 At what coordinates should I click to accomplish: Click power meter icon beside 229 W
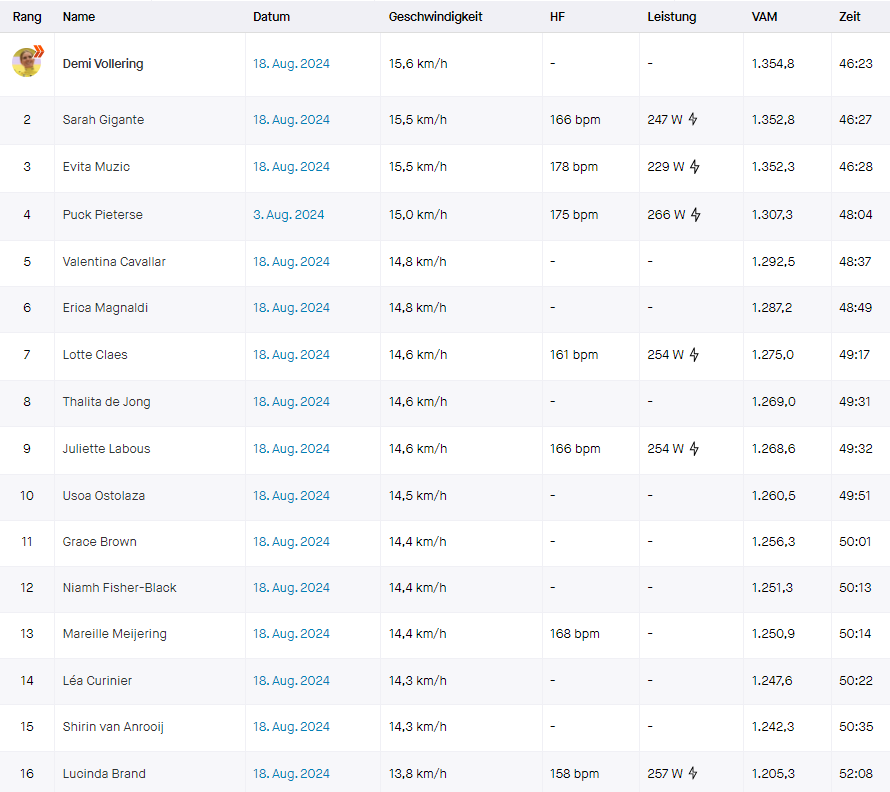click(x=694, y=167)
